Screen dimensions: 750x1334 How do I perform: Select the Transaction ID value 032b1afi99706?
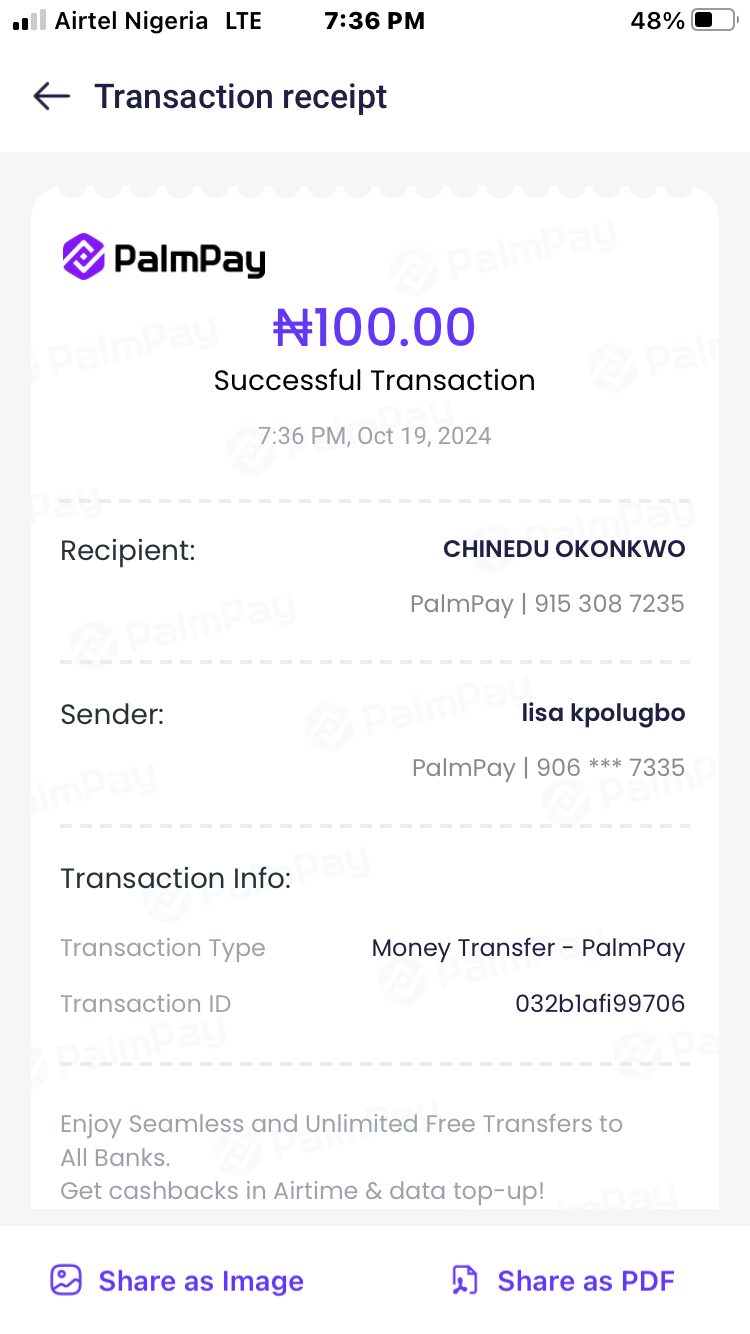pos(600,1003)
